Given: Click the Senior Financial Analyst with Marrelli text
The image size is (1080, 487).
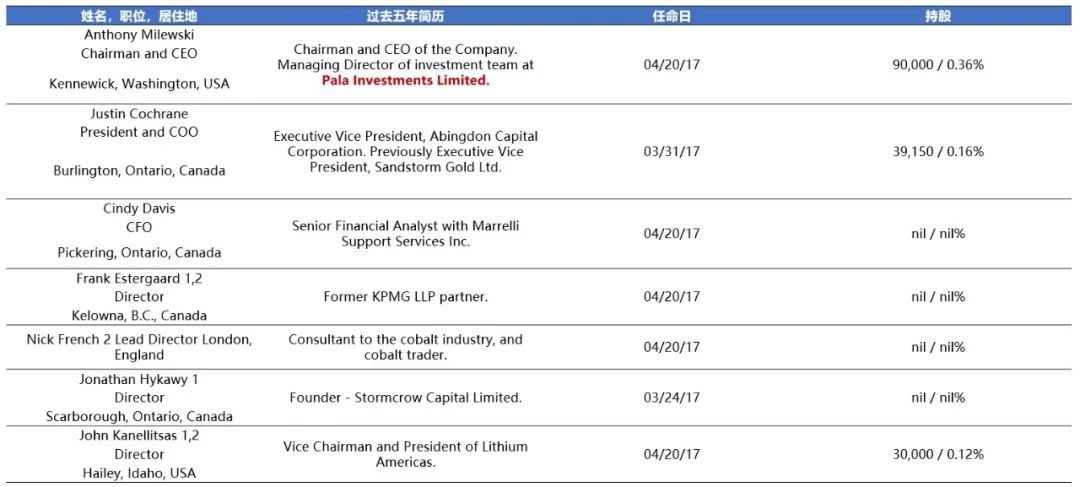Looking at the screenshot, I should [x=405, y=226].
